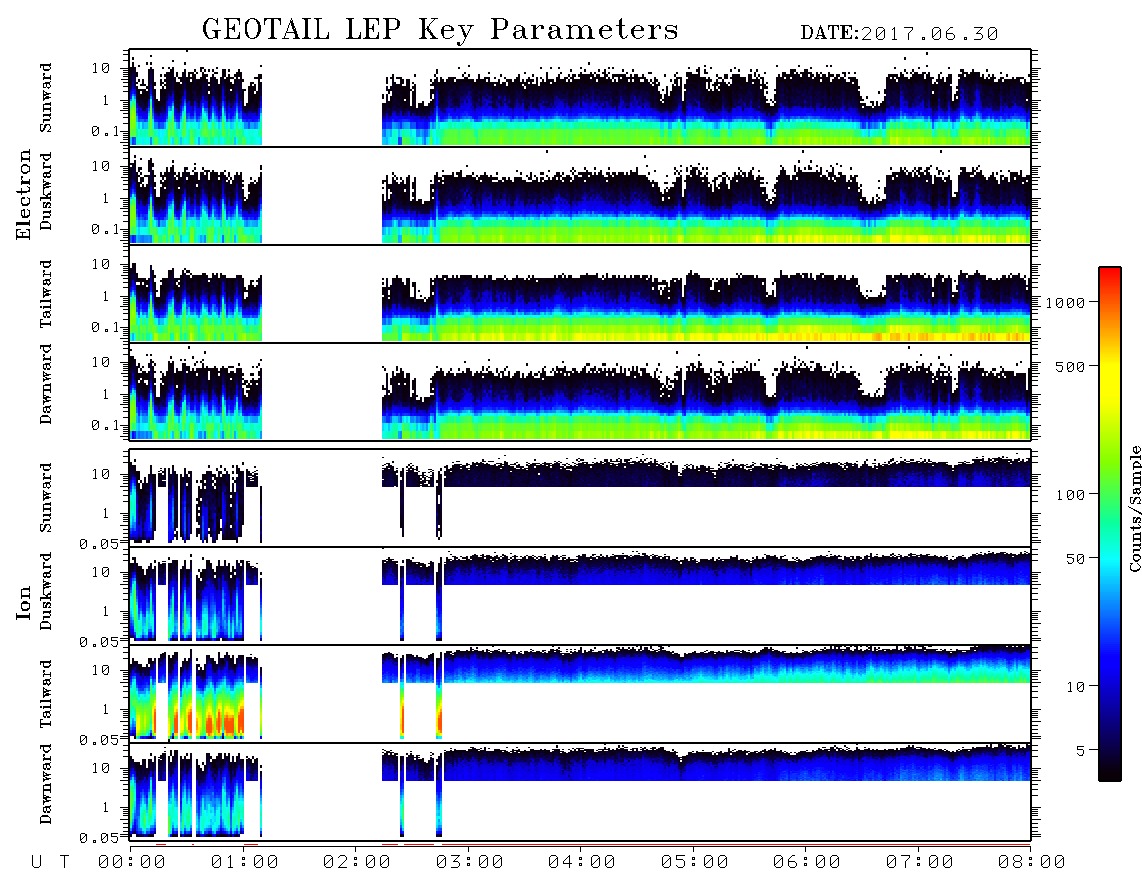The image size is (1142, 880).
Task: Click inside the Electron Sunward spectrogram panel
Action: click(580, 98)
